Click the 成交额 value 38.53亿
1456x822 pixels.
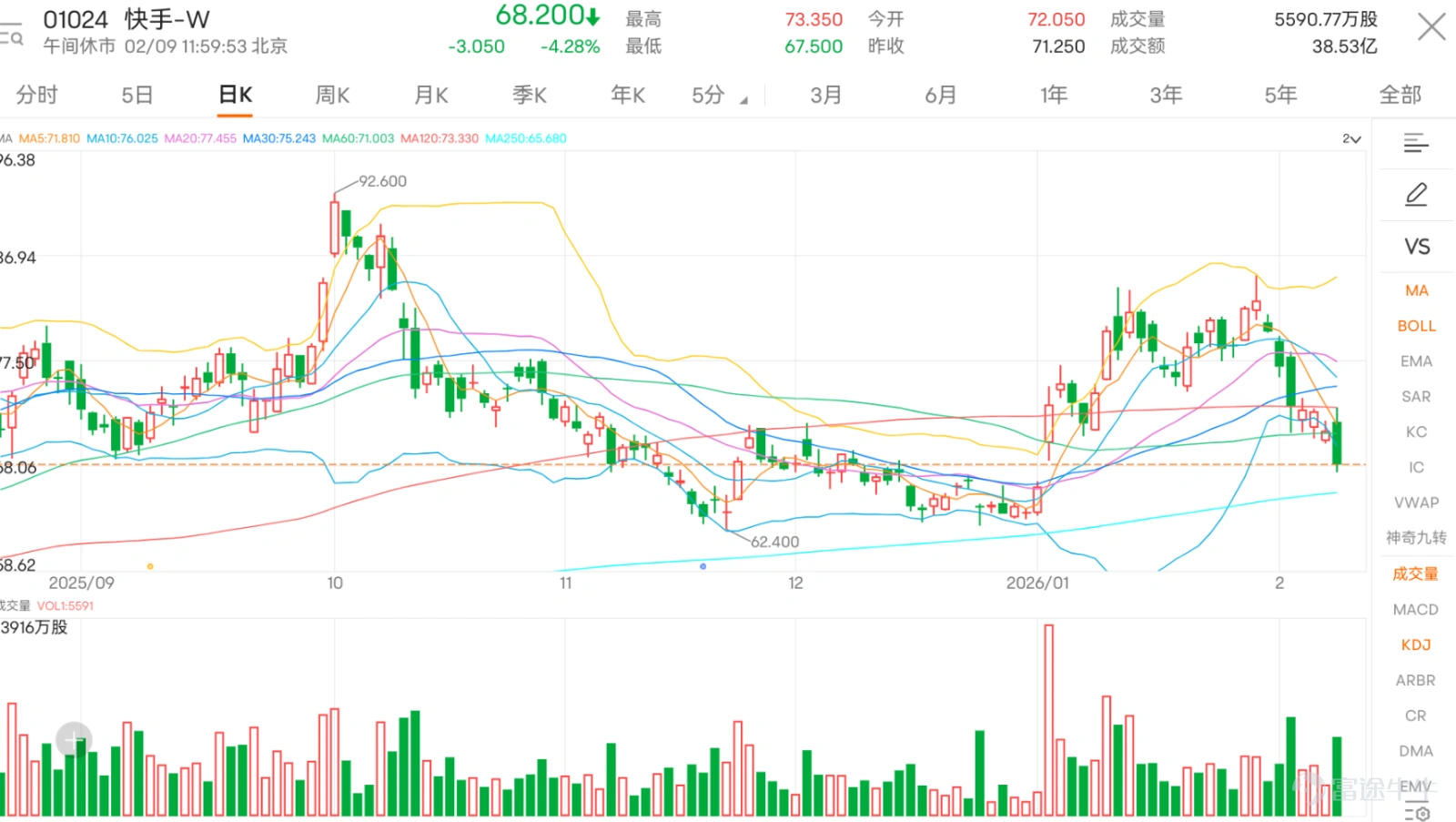(1344, 46)
